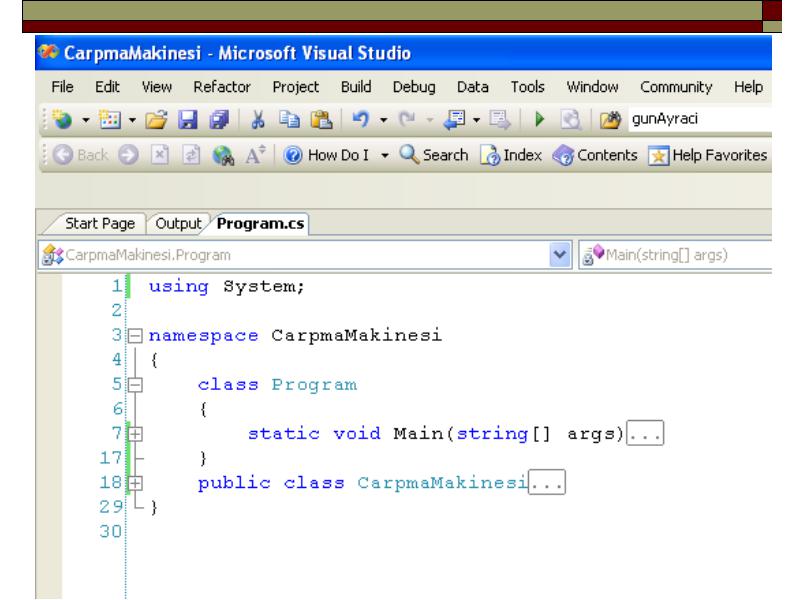
Task: Expand the static void Main method
Action: point(135,434)
